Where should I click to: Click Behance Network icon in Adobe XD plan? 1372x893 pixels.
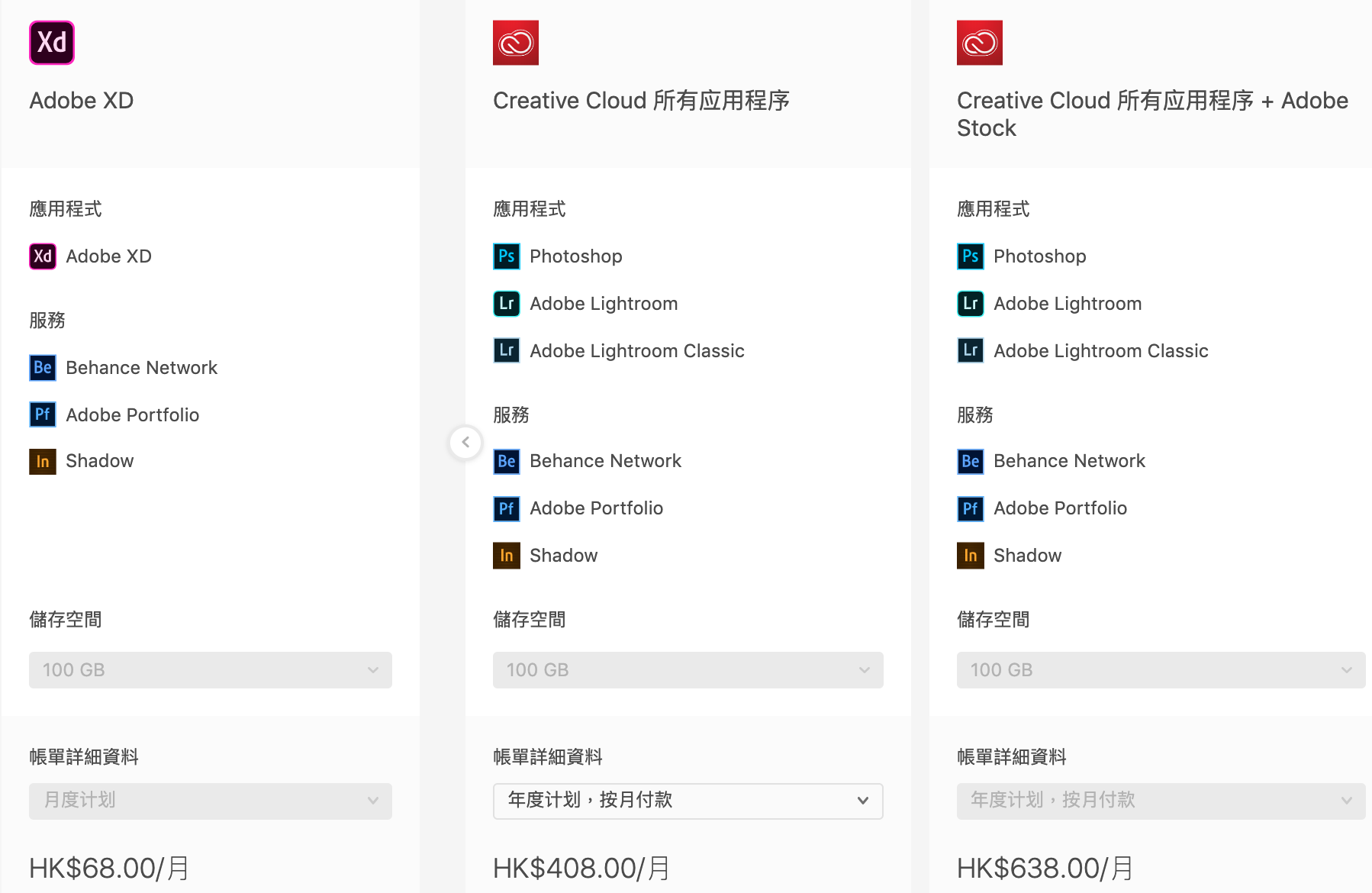(43, 368)
